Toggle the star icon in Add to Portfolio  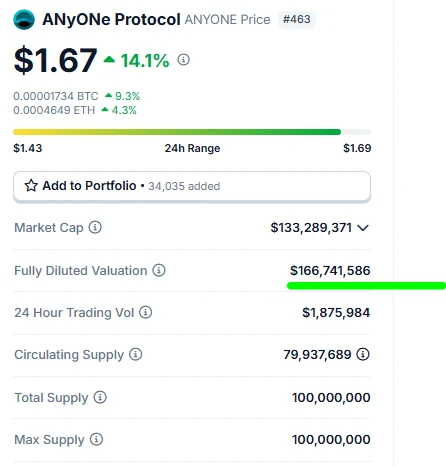pyautogui.click(x=31, y=186)
